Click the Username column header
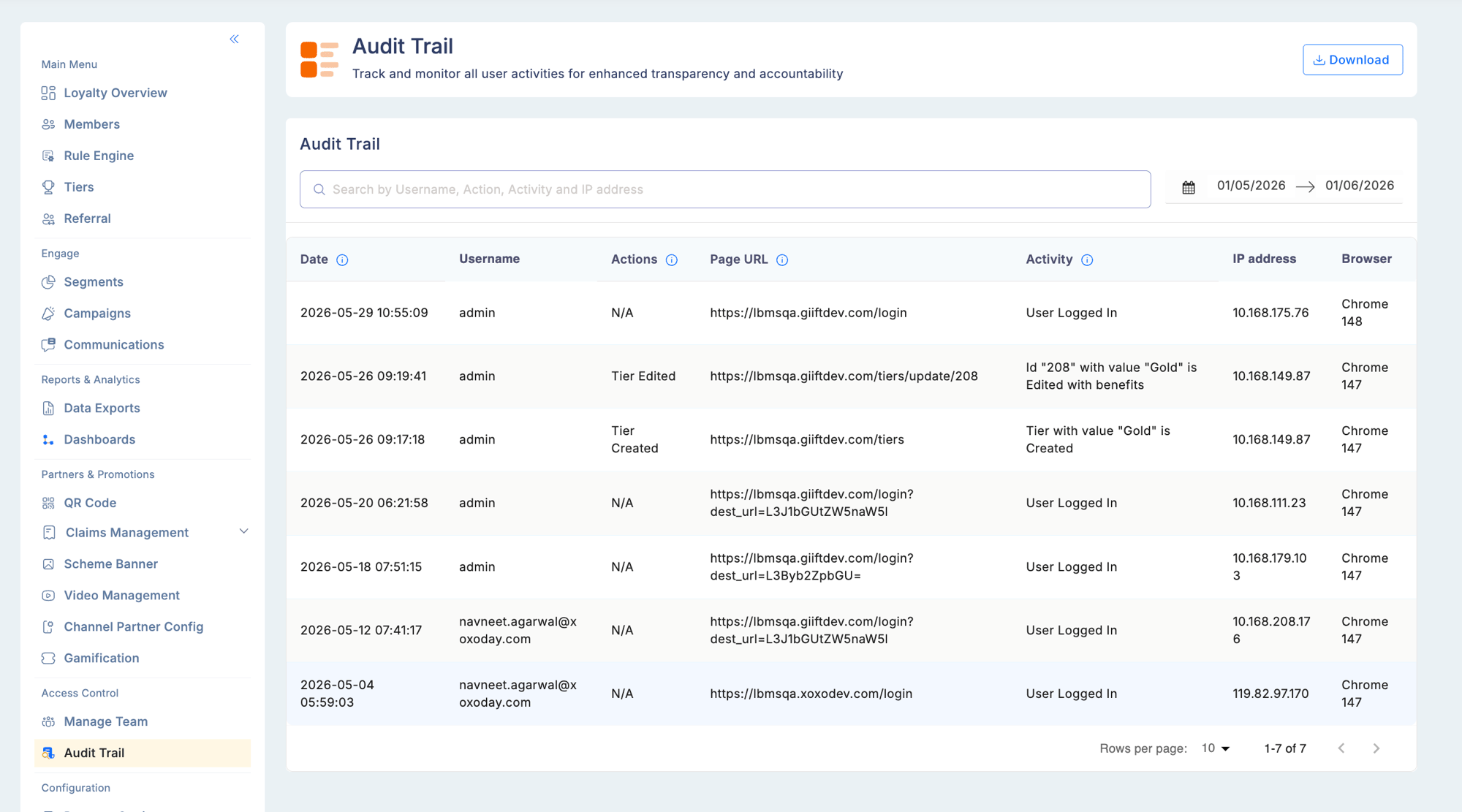 (x=489, y=259)
